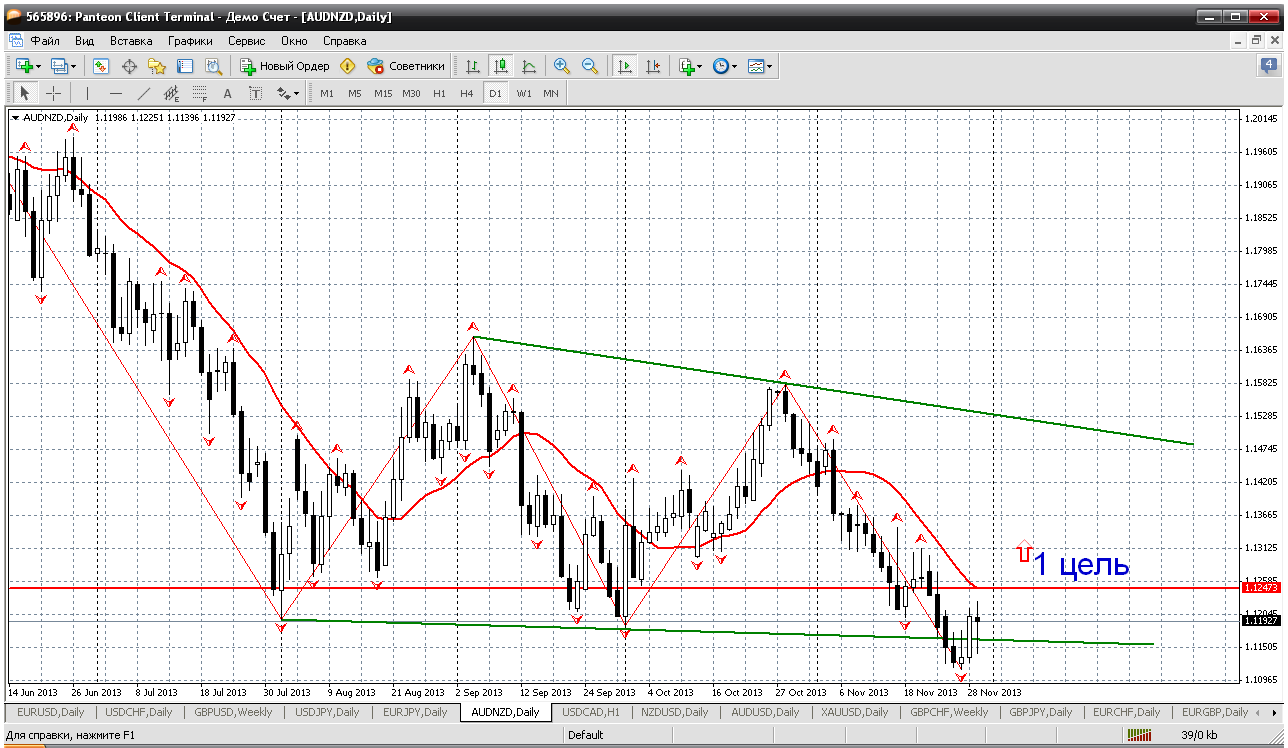
Task: Show the Market Watch window
Action: 101,66
